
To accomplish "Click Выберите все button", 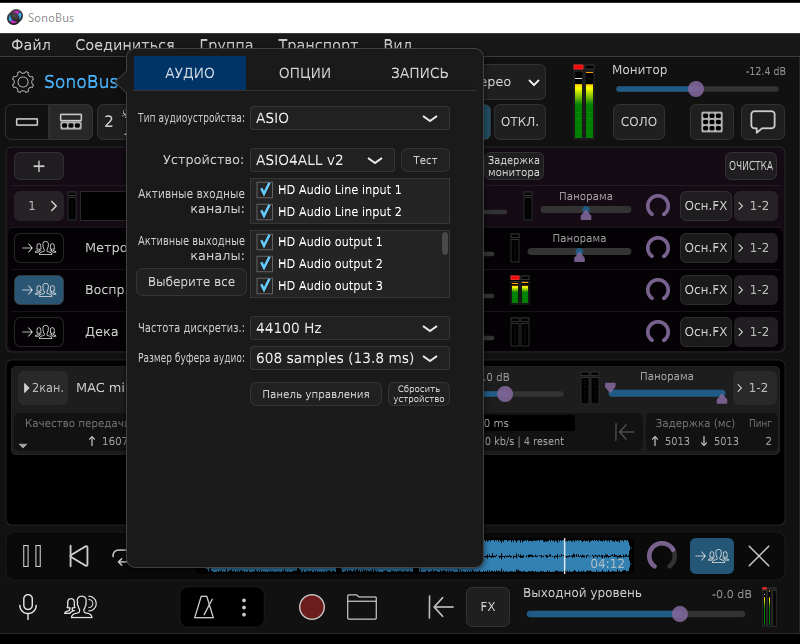I will coord(191,282).
